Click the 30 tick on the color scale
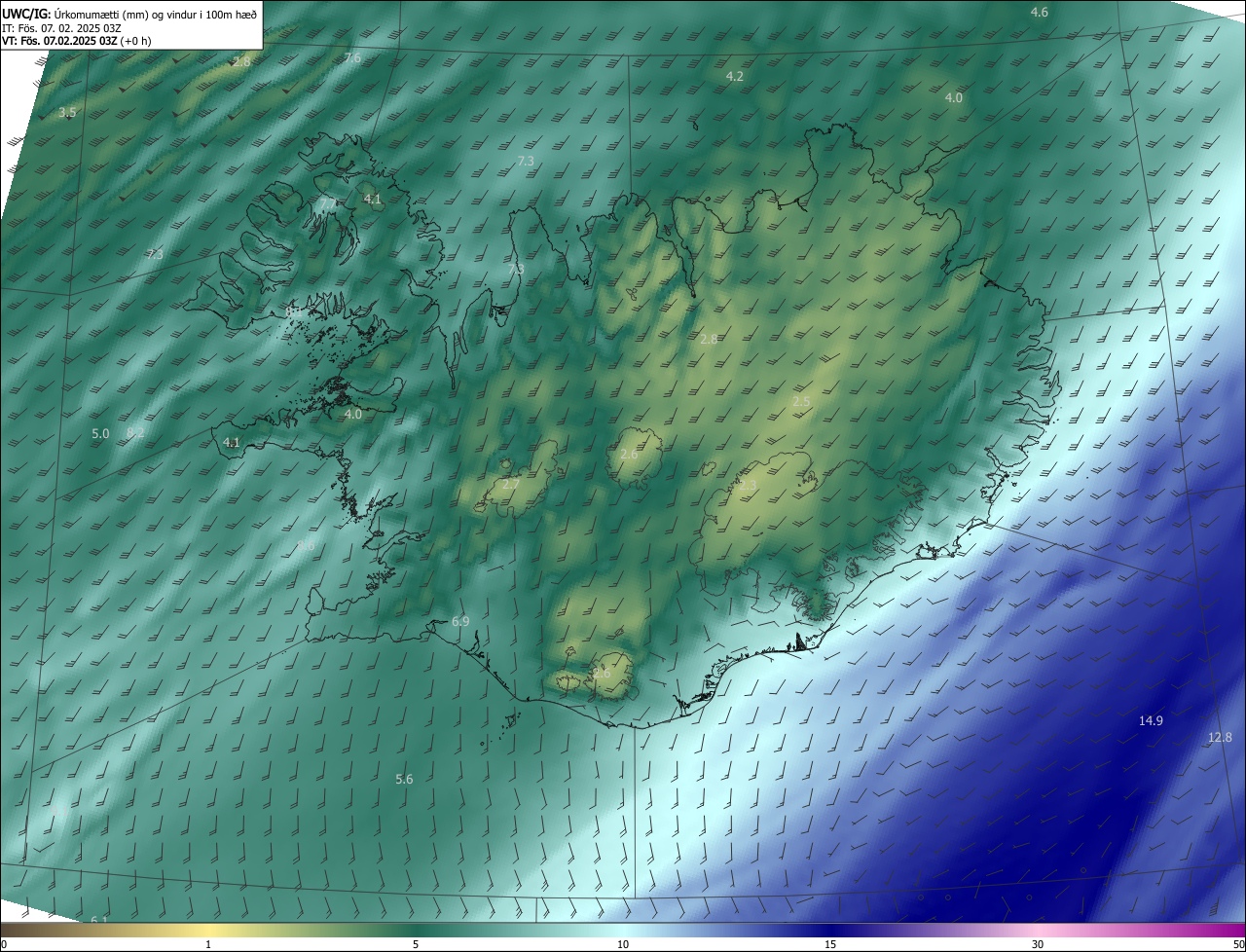The image size is (1246, 952). point(1038,944)
